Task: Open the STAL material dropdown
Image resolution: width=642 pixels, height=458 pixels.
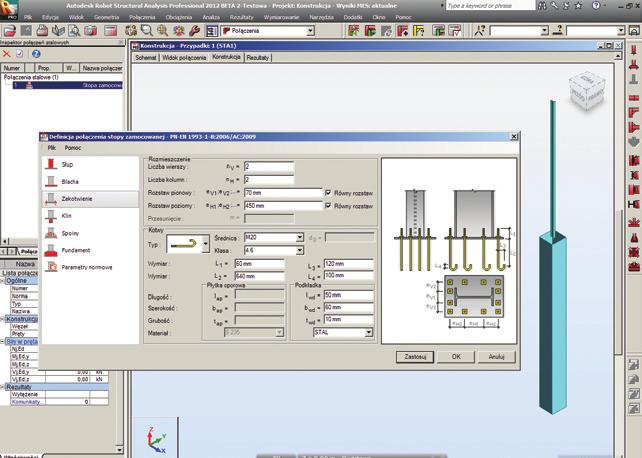Action: pyautogui.click(x=368, y=333)
